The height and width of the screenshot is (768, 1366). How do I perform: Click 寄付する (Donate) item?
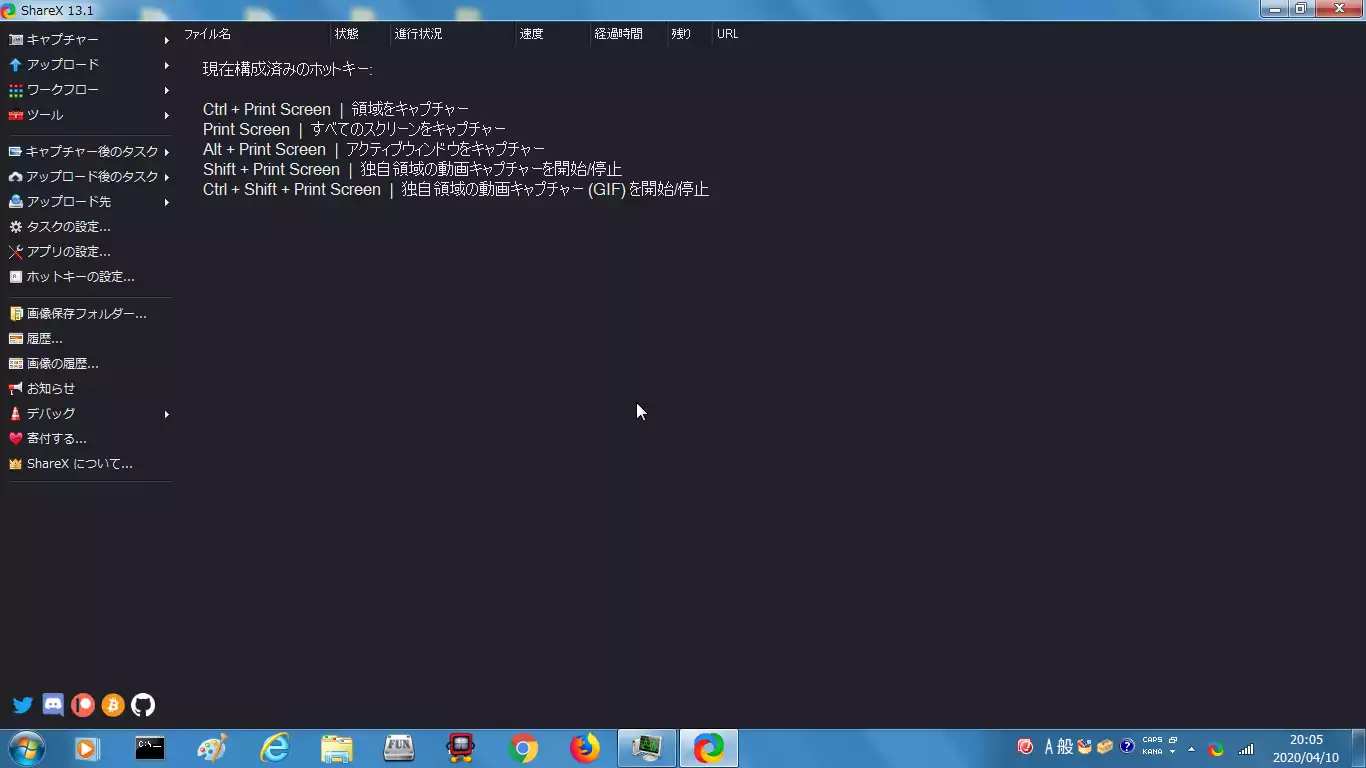click(89, 439)
